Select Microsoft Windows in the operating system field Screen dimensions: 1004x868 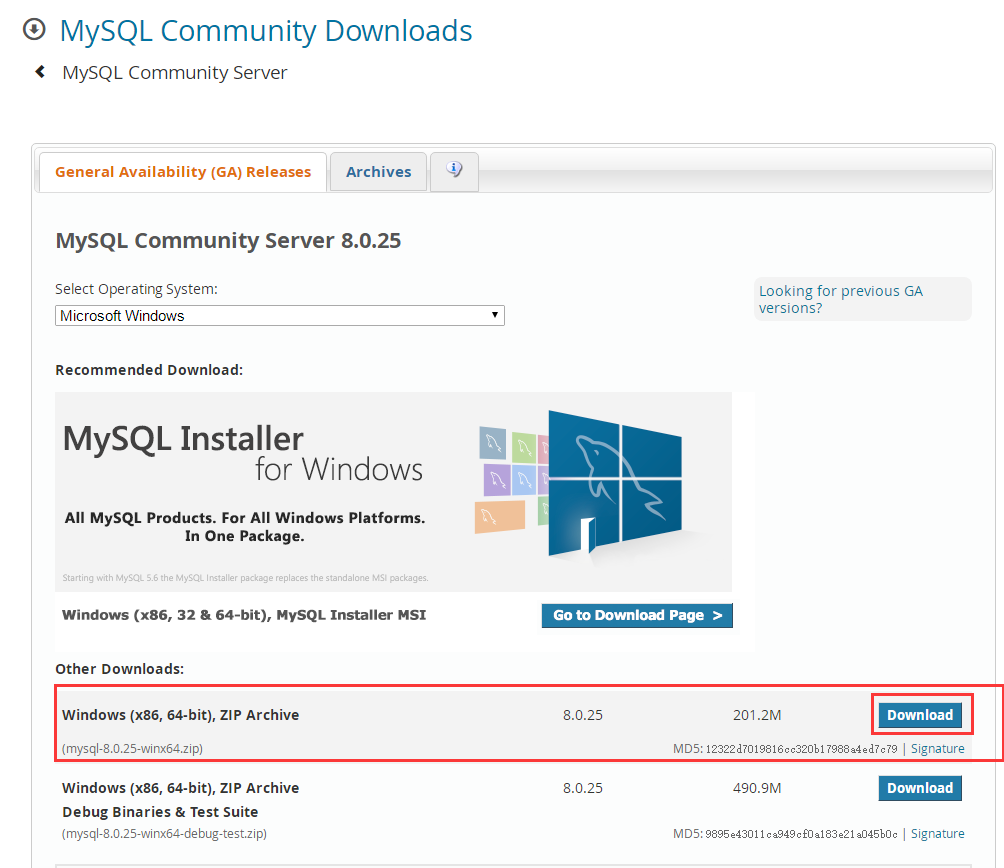[279, 315]
